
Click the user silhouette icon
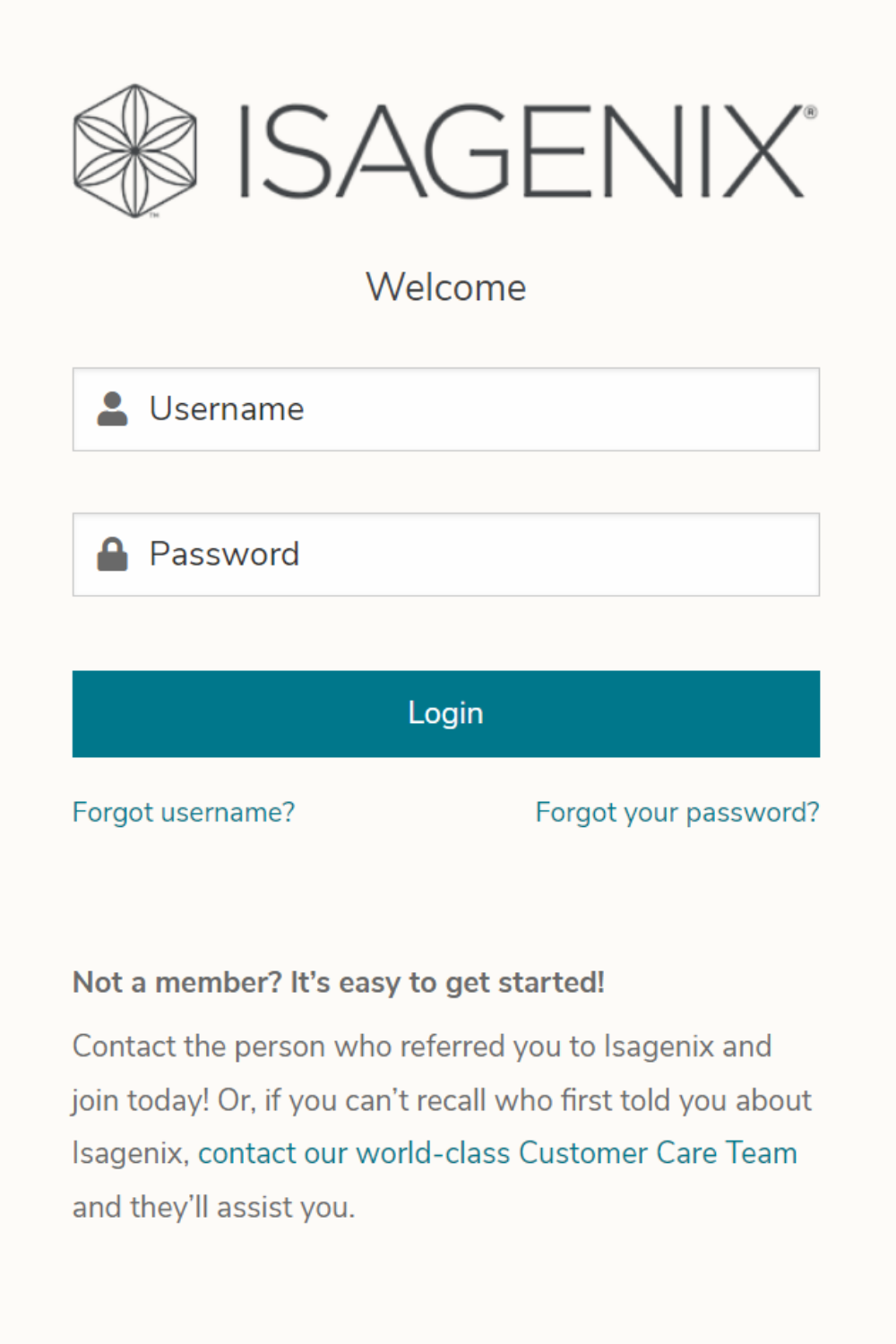pyautogui.click(x=112, y=409)
